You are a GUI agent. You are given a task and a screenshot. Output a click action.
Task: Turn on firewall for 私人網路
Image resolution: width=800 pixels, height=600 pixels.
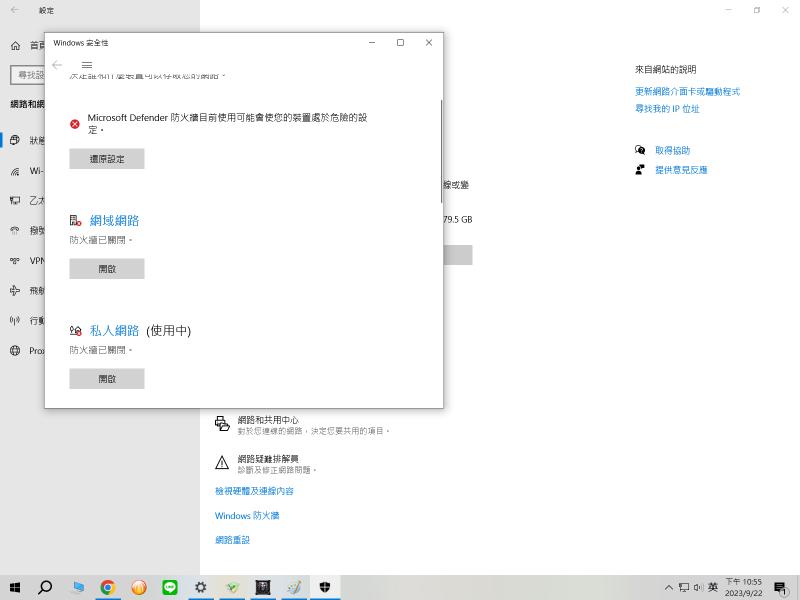[107, 379]
